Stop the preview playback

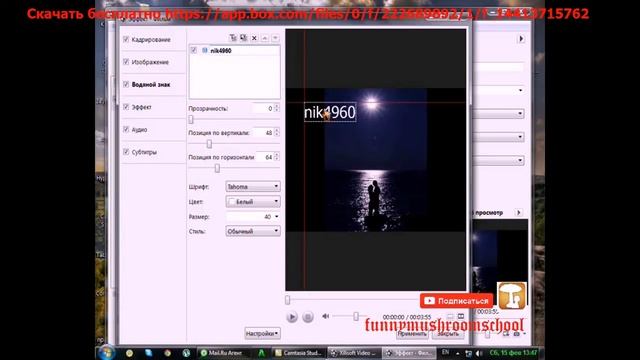(308, 317)
